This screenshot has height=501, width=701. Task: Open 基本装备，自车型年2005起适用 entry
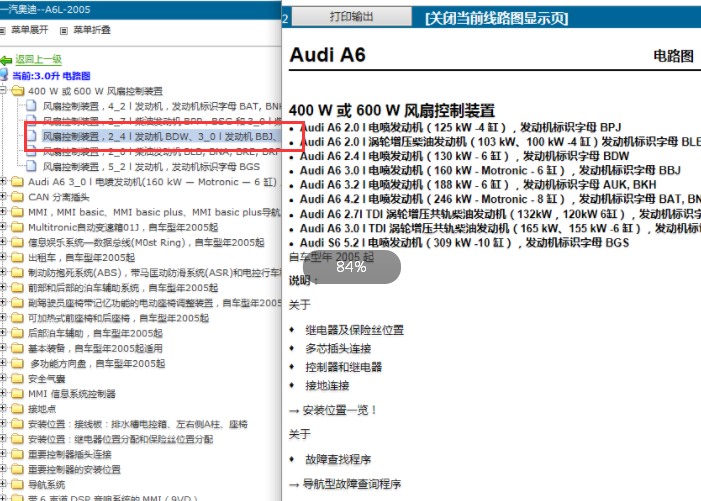click(x=95, y=348)
